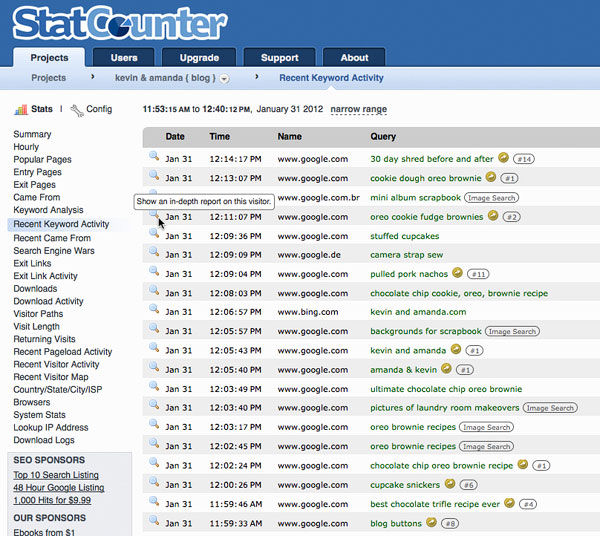Click query 'ultimate chocolate chip oreo brownie'
Screen dimensions: 600x536
[x=446, y=389]
